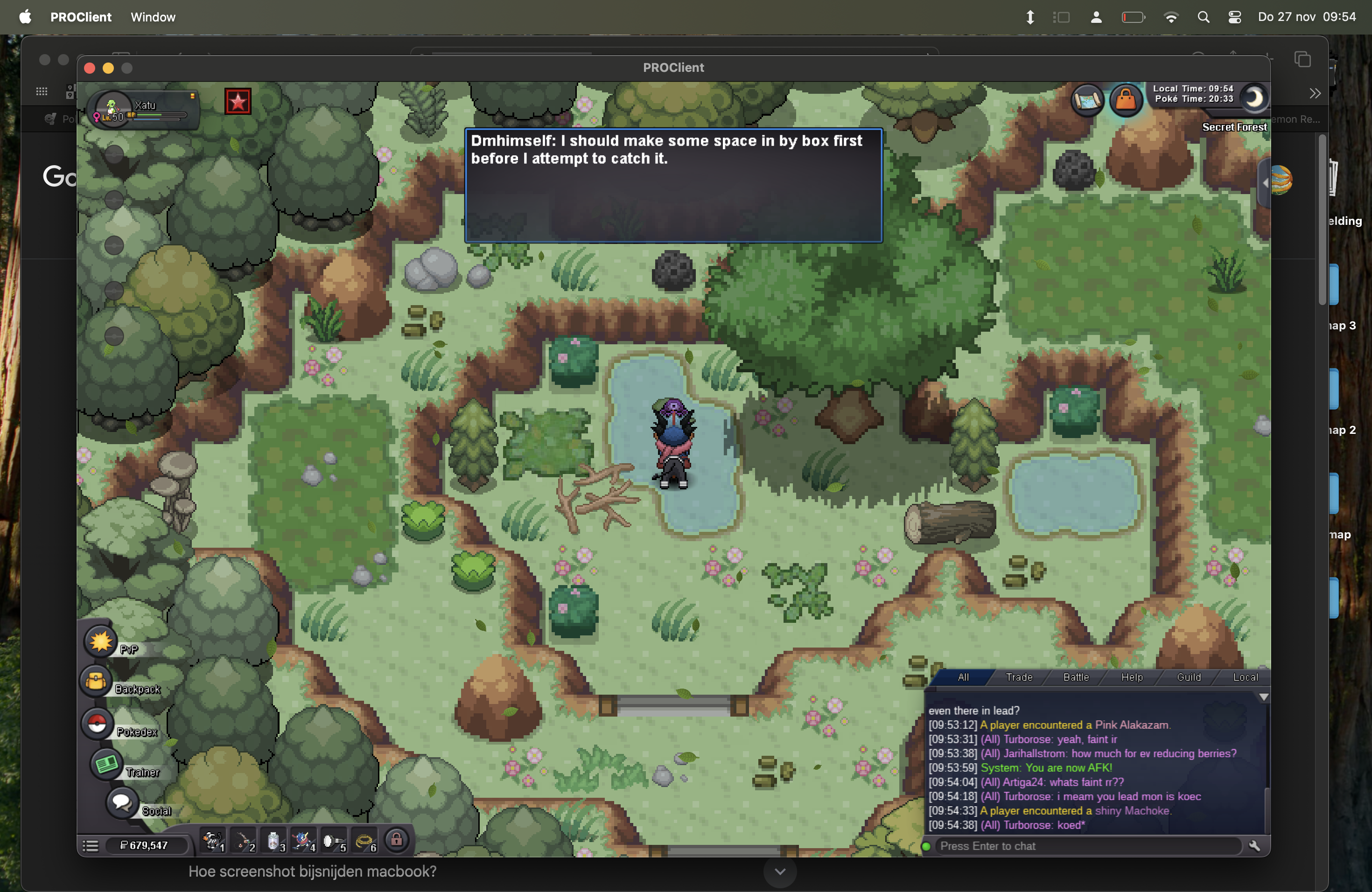Open chat settings wrench button
The height and width of the screenshot is (892, 1372).
(1254, 846)
